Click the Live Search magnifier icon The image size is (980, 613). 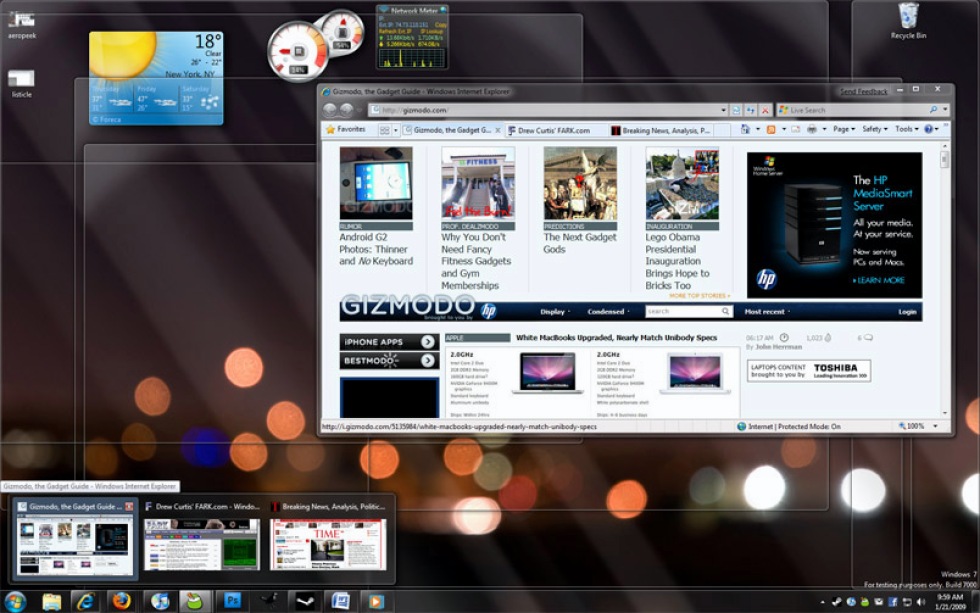tap(933, 109)
